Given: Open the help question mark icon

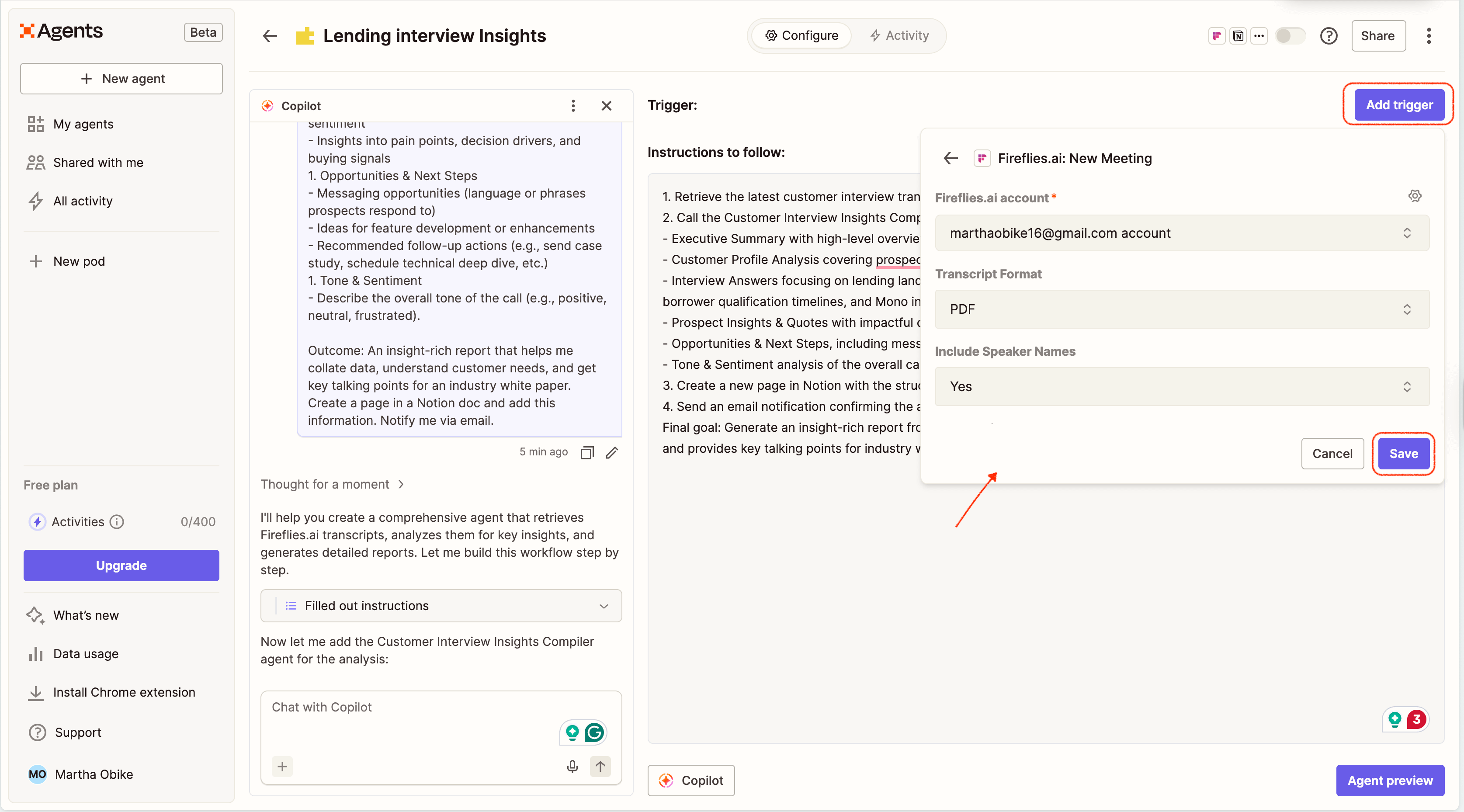Looking at the screenshot, I should click(1328, 36).
